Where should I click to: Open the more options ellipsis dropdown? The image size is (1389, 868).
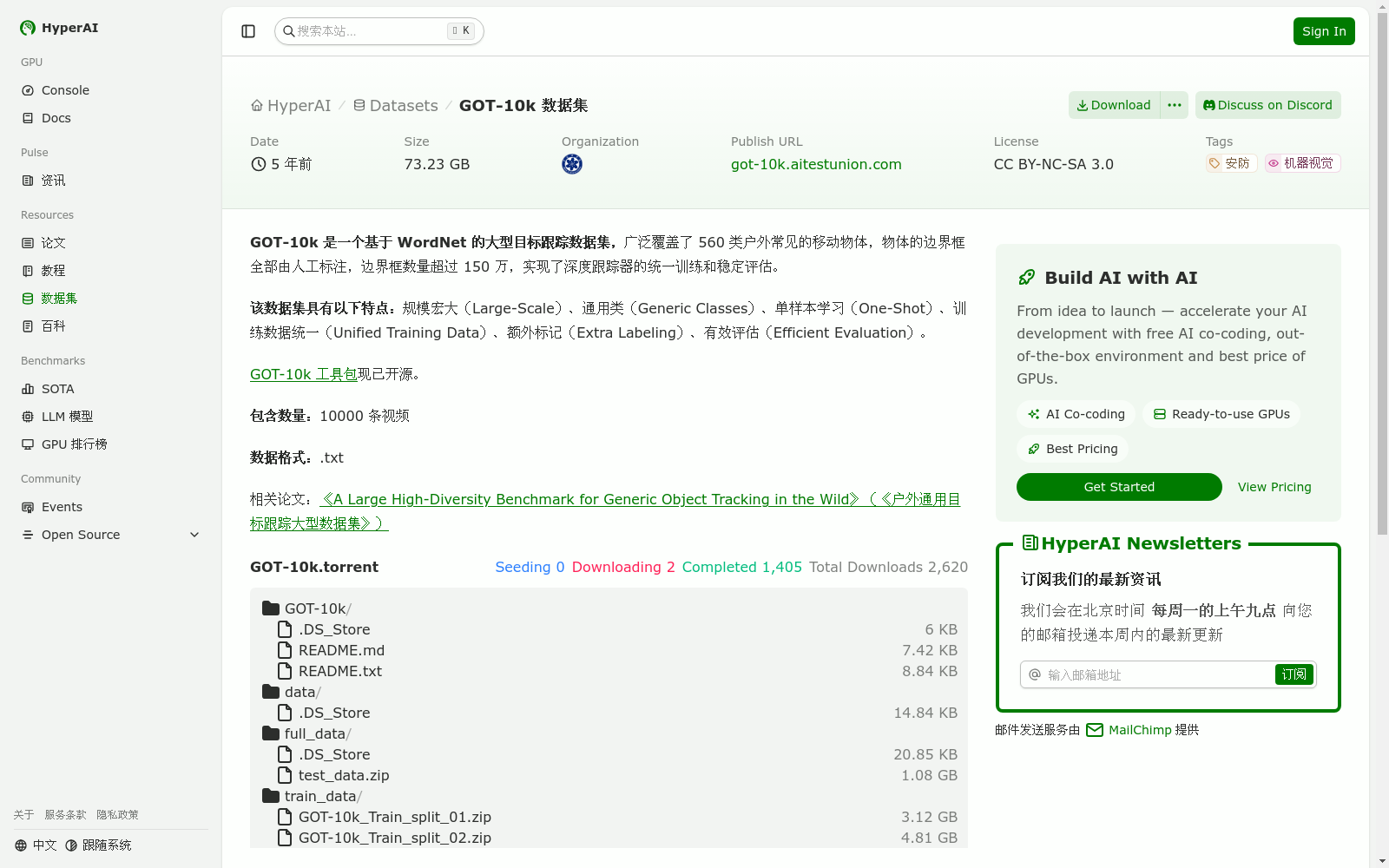coord(1175,105)
